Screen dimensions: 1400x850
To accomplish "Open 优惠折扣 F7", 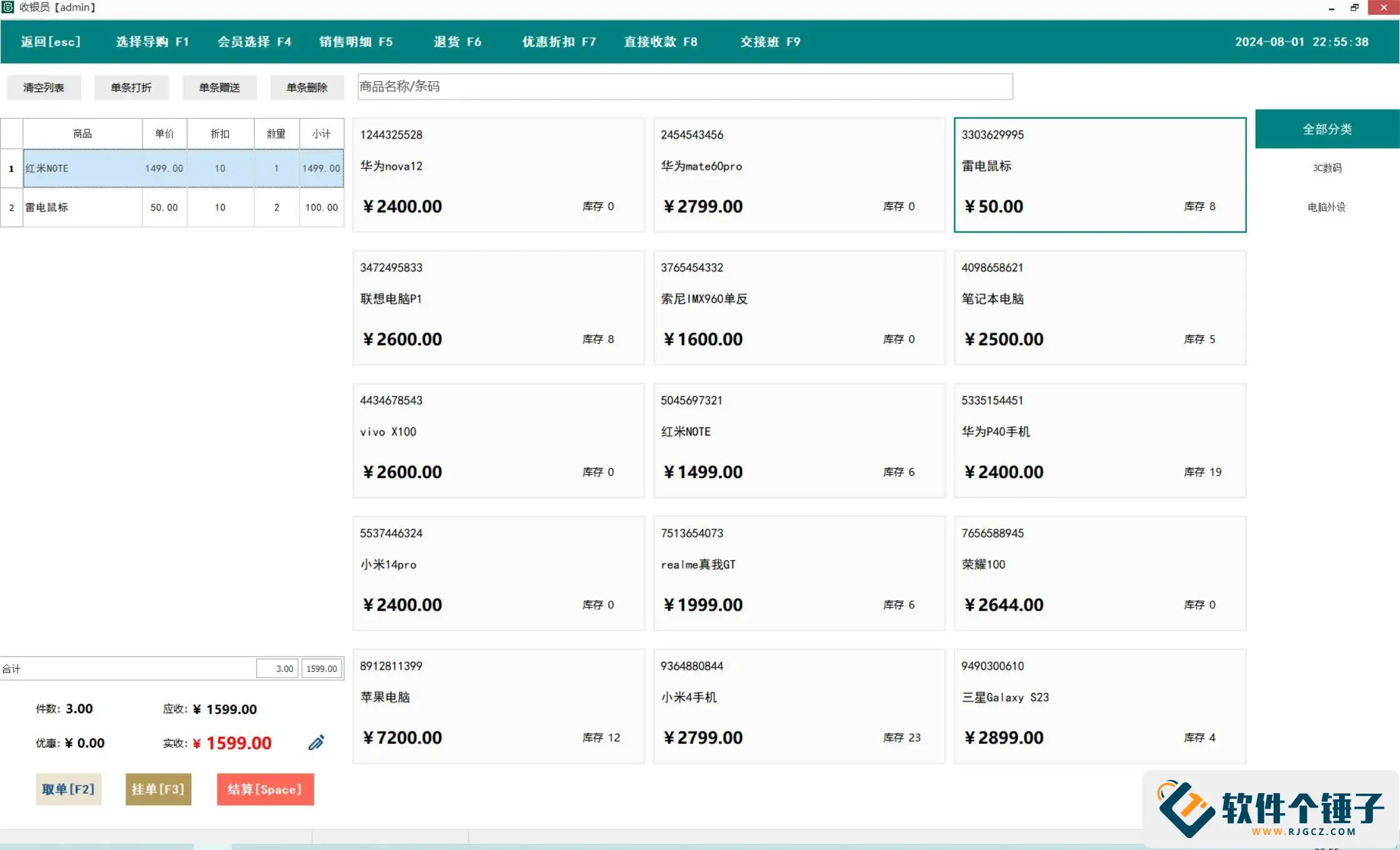I will point(559,42).
